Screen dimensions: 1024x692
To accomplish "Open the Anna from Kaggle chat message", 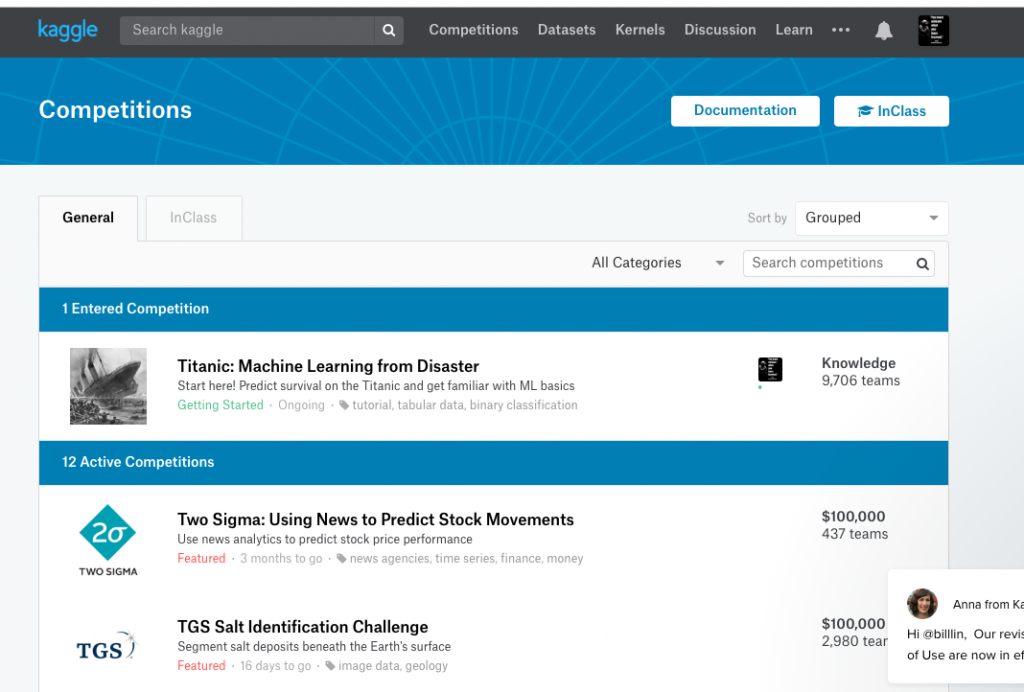I will [956, 627].
